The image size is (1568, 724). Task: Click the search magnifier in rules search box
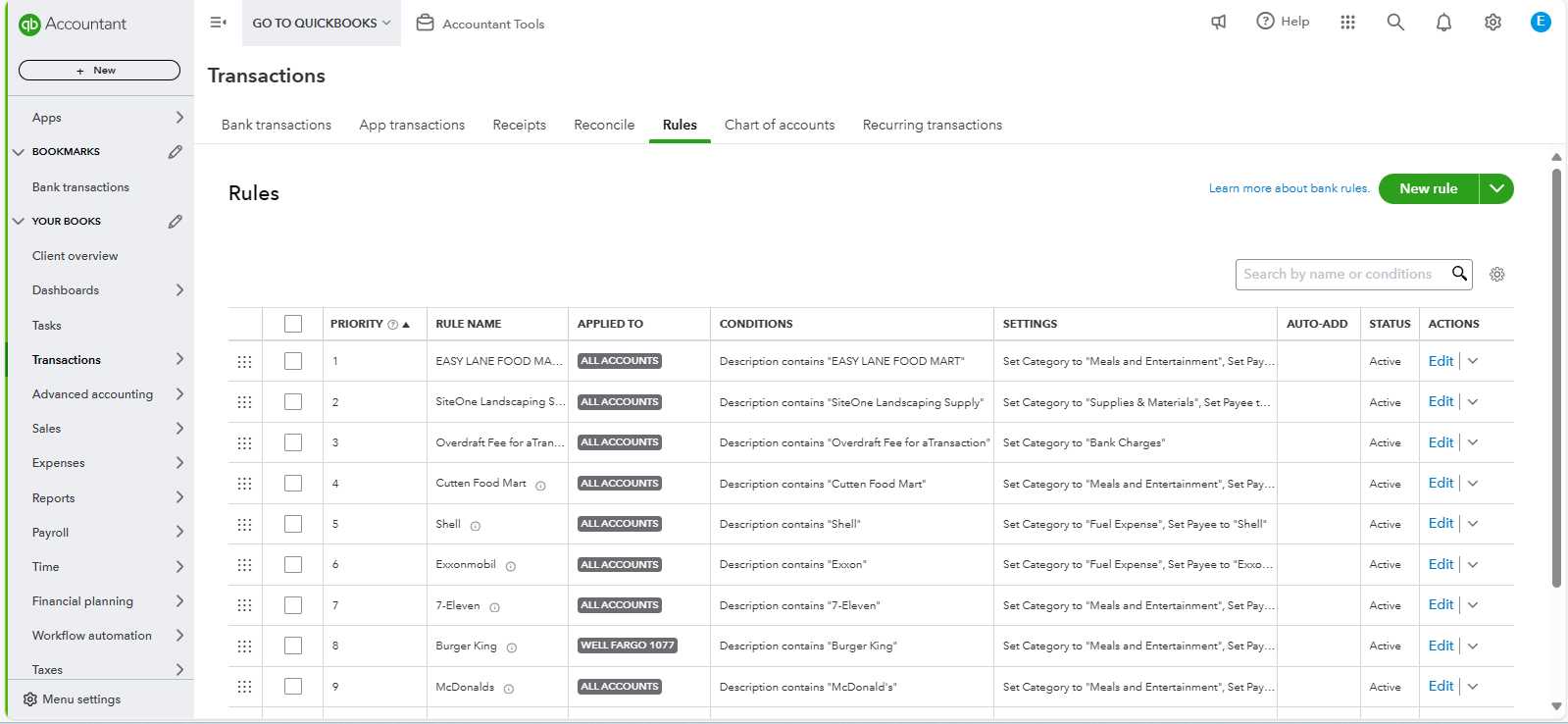(x=1459, y=274)
